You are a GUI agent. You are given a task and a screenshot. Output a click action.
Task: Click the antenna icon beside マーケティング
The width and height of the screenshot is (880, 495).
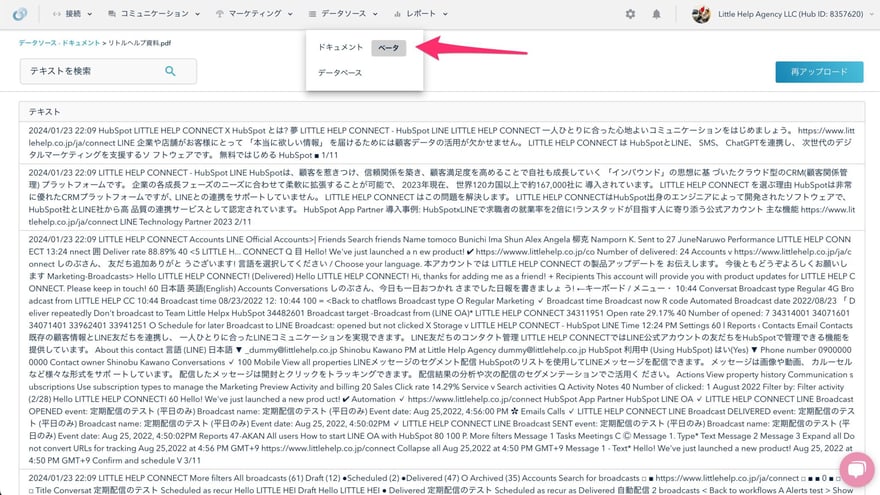219,14
